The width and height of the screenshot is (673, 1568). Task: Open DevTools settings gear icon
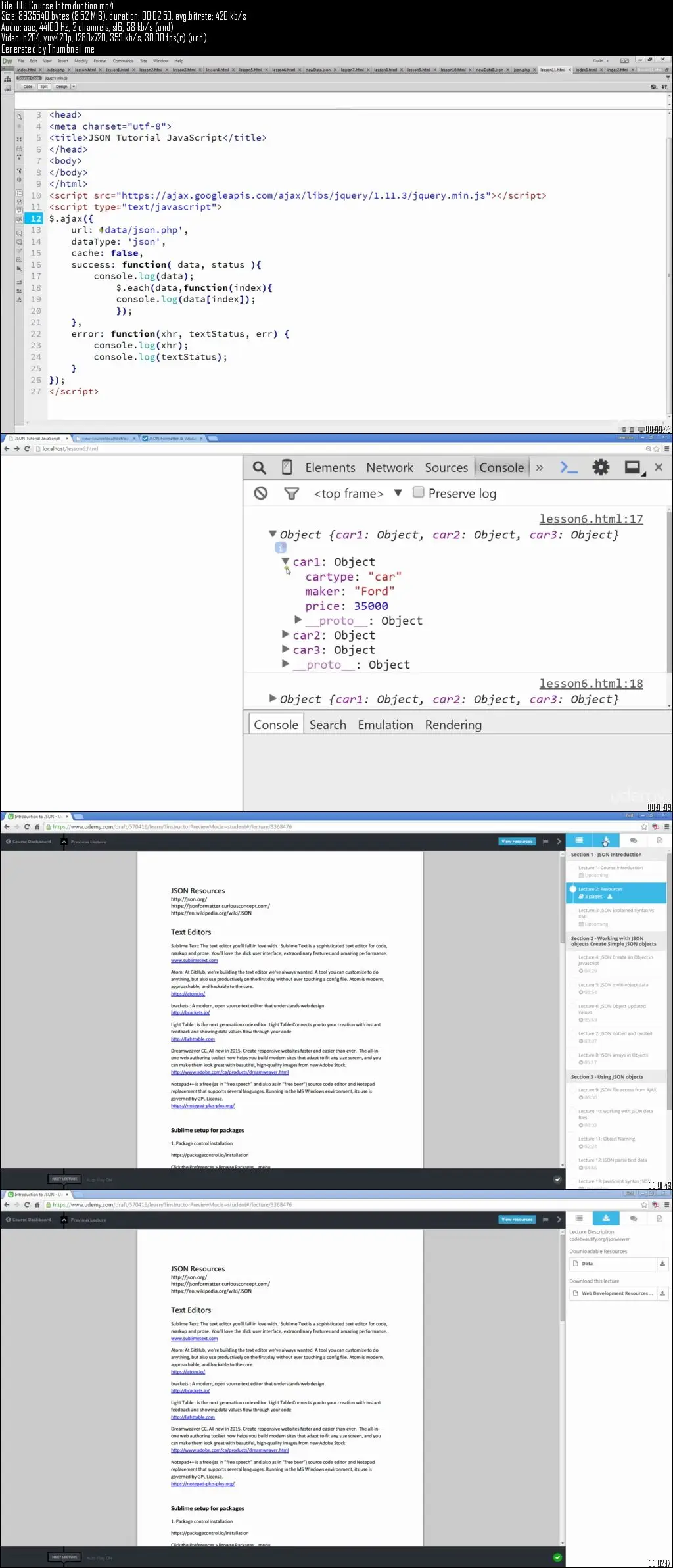(601, 467)
